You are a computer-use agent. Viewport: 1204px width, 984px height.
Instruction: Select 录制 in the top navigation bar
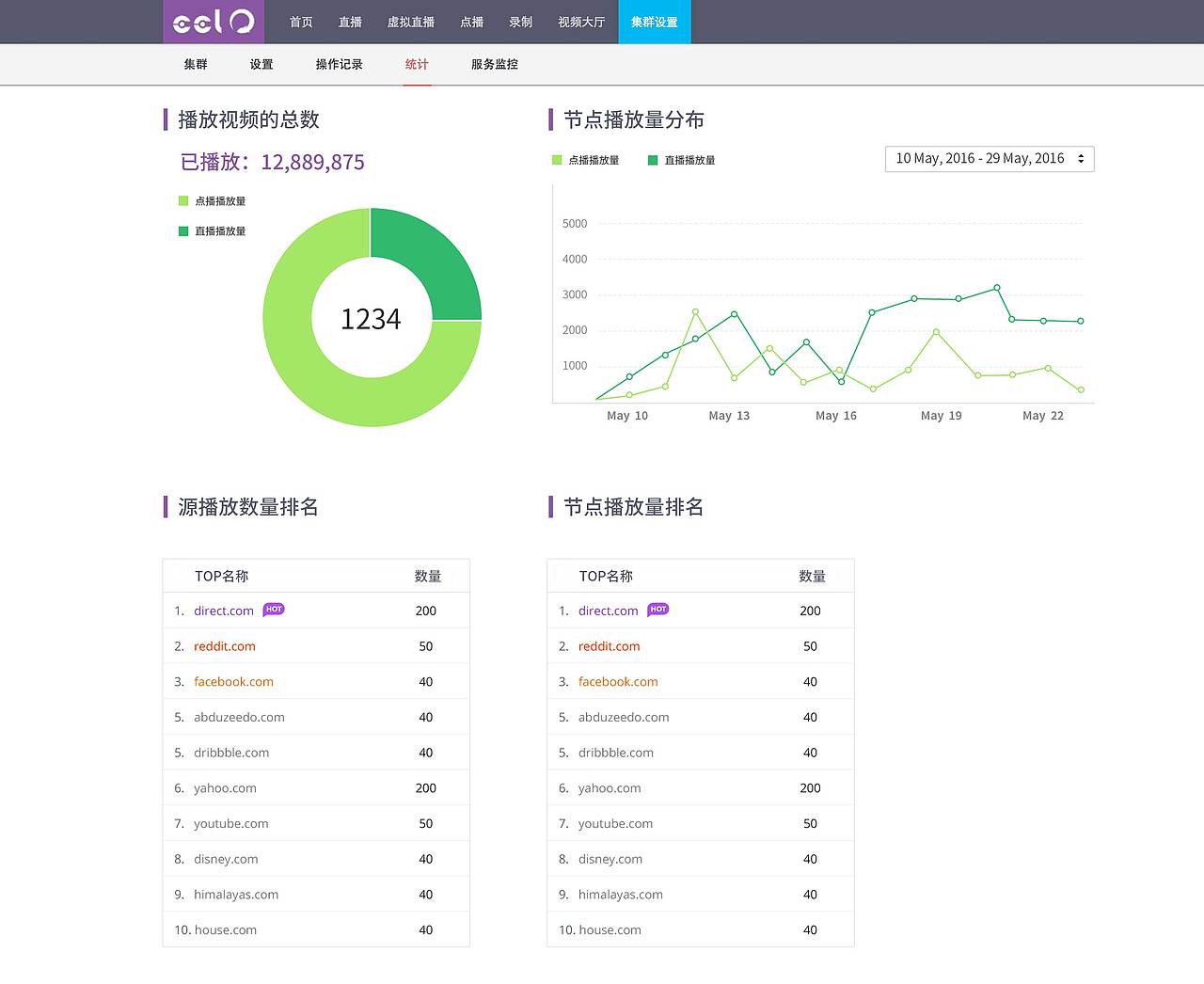520,21
